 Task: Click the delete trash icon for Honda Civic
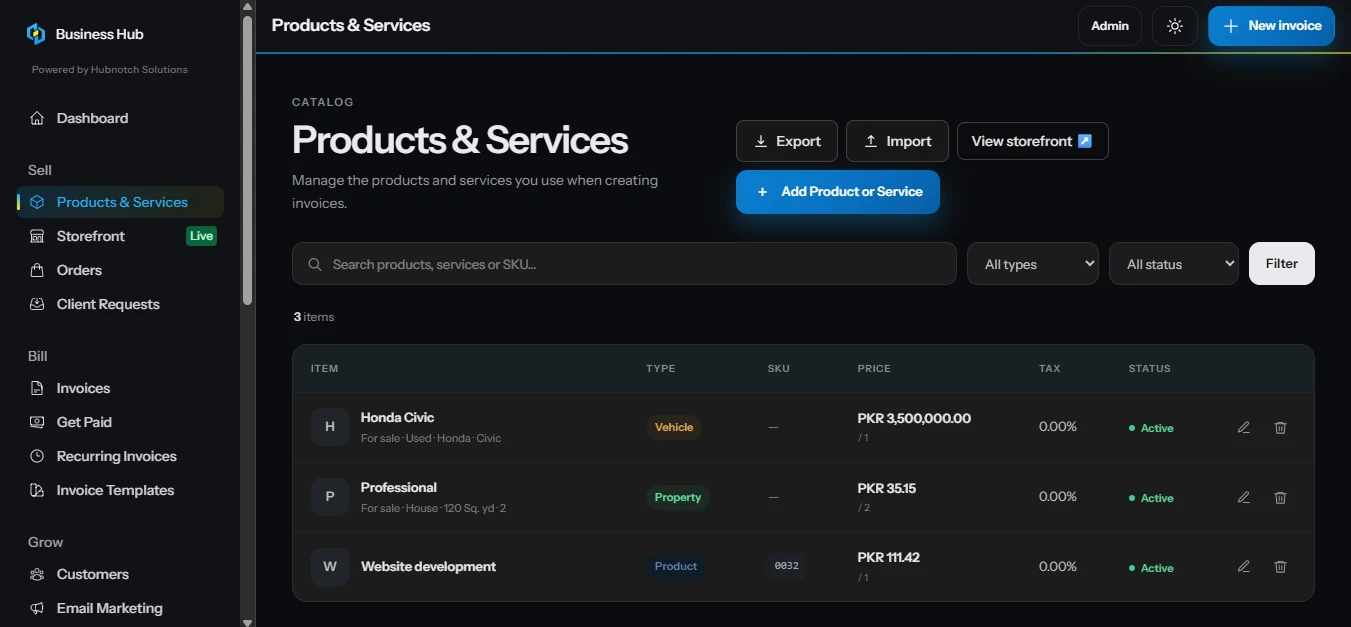(1280, 427)
